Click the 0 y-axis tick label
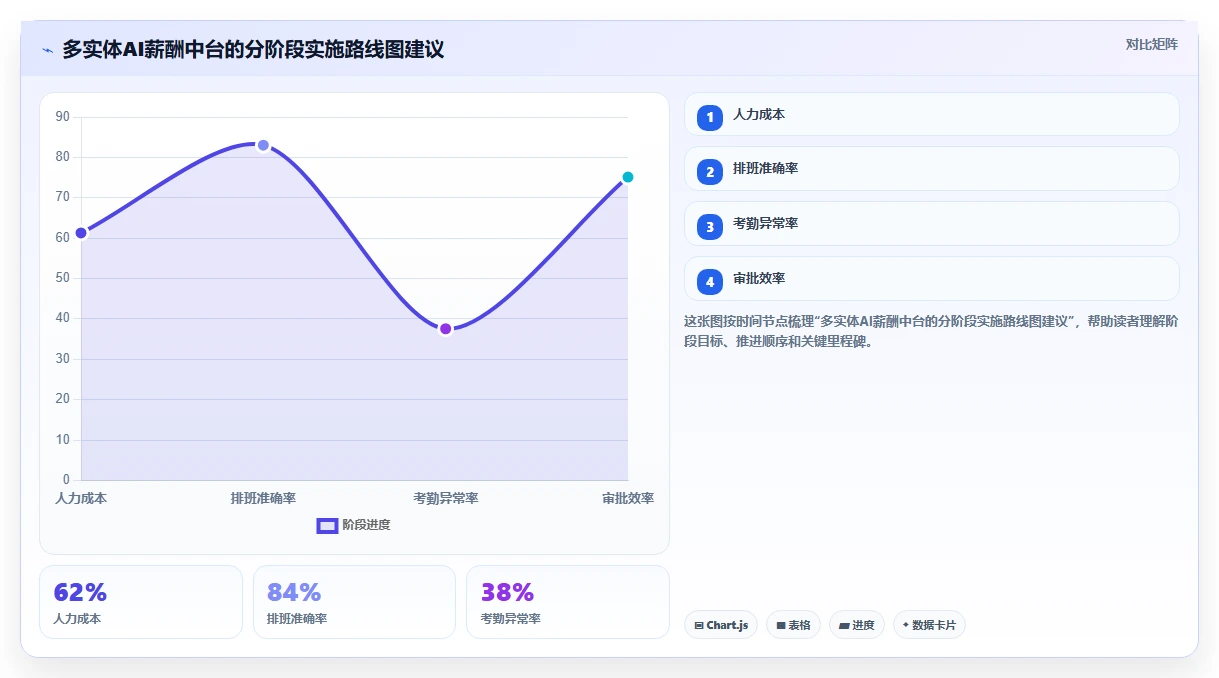Viewport: 1219px width, 678px height. [66, 480]
